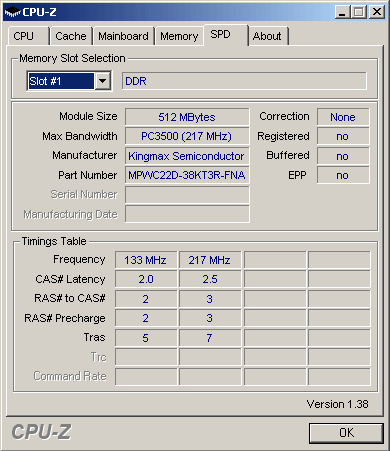Click the Kingmax Semiconductor manufacturer value
Screen dimensions: 390x451
coord(187,156)
